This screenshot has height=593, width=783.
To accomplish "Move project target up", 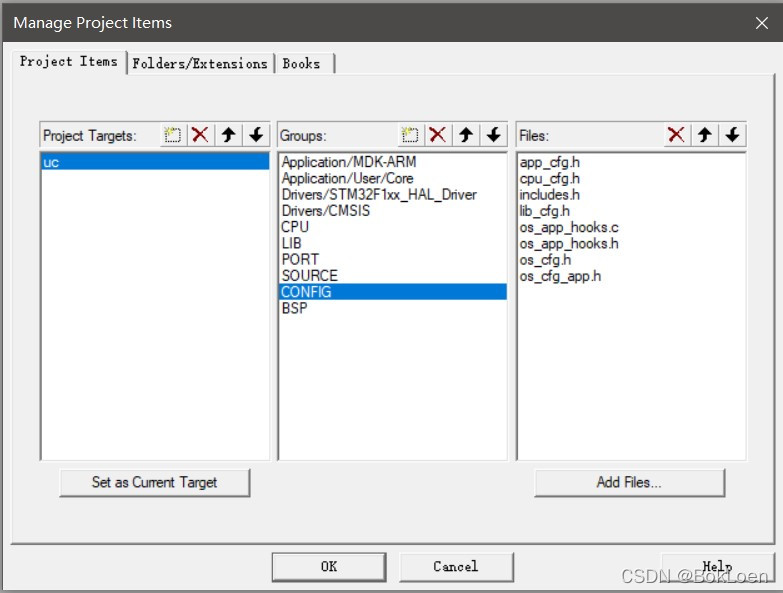I will coord(228,135).
